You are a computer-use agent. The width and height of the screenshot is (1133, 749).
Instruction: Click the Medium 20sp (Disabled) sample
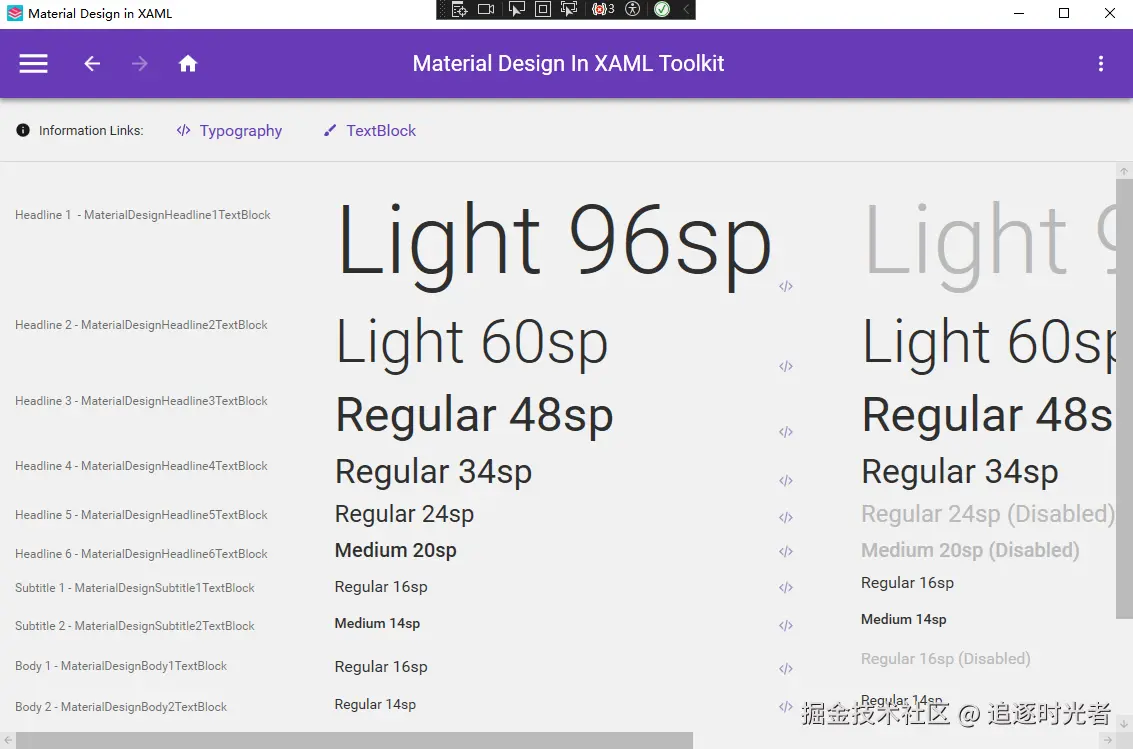(x=970, y=550)
